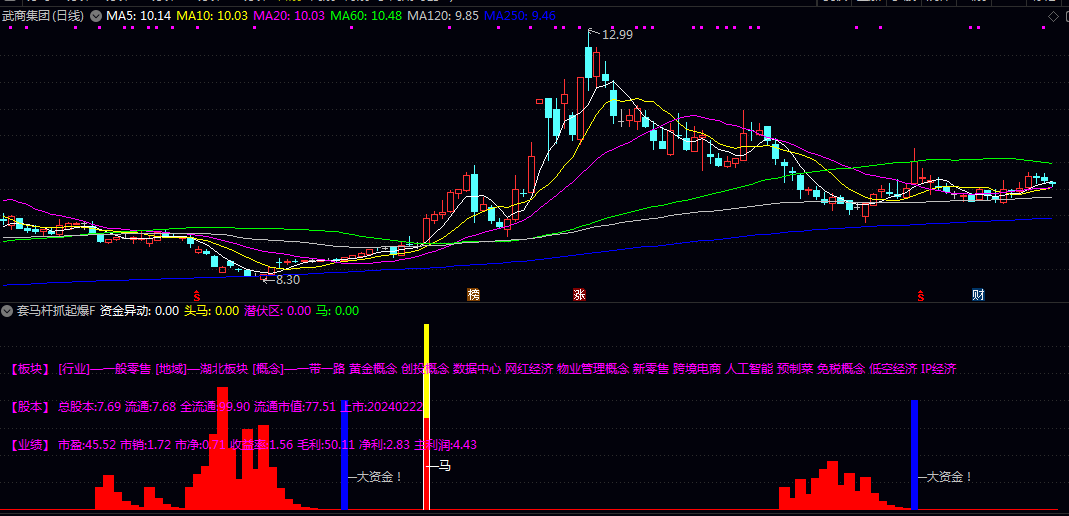1069x516 pixels.
Task: Click the MA250: 9.46 indicator label
Action: [x=520, y=16]
